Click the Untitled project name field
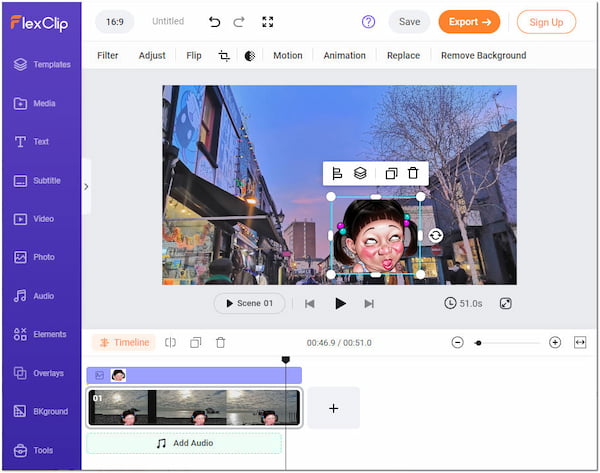Viewport: 600px width, 473px height. coord(168,21)
